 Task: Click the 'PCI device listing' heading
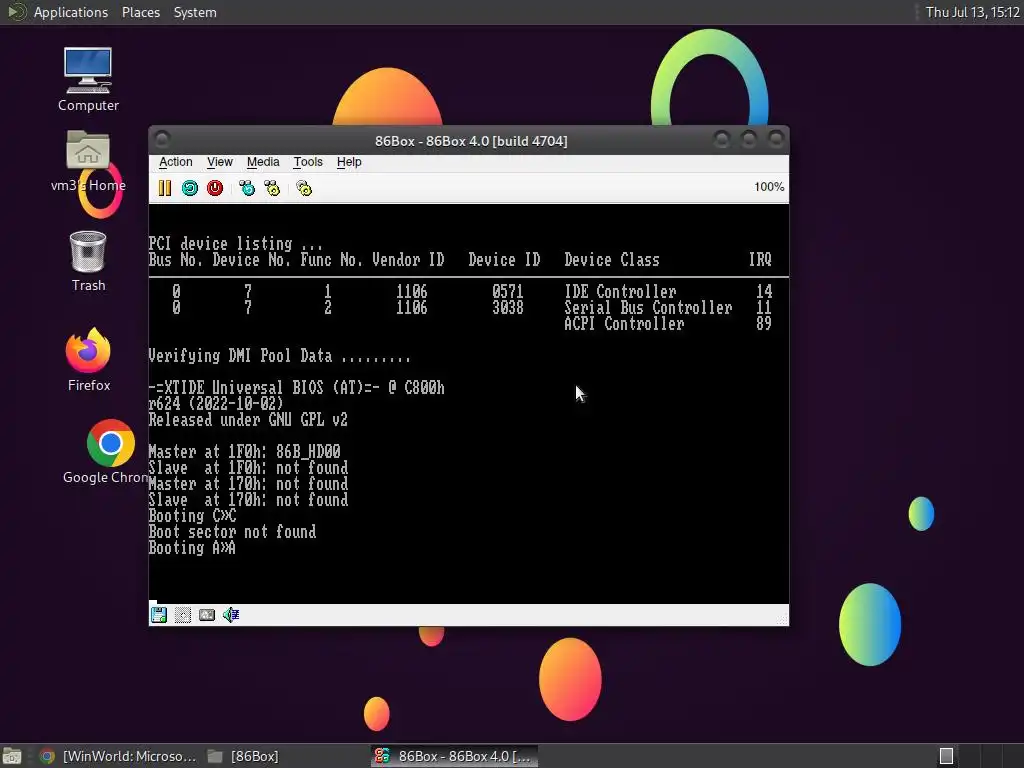(236, 244)
